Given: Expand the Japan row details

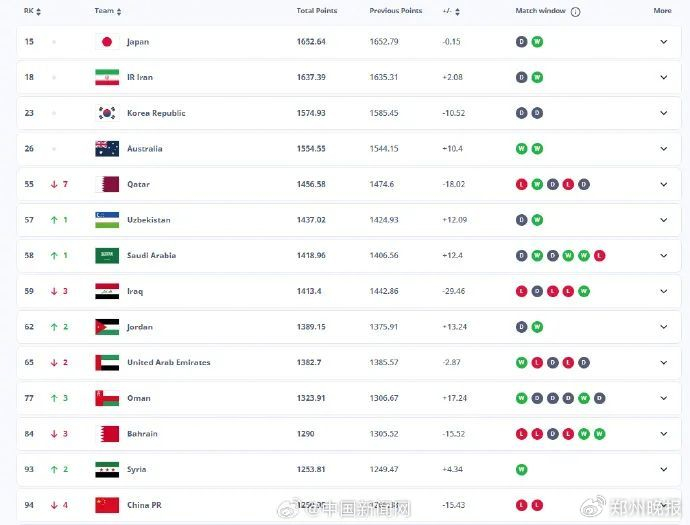Looking at the screenshot, I should (664, 42).
